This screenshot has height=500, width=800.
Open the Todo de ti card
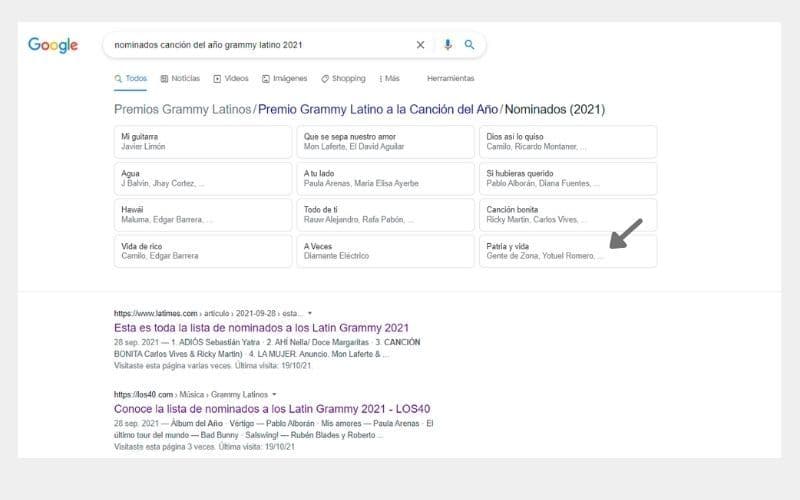(x=386, y=215)
